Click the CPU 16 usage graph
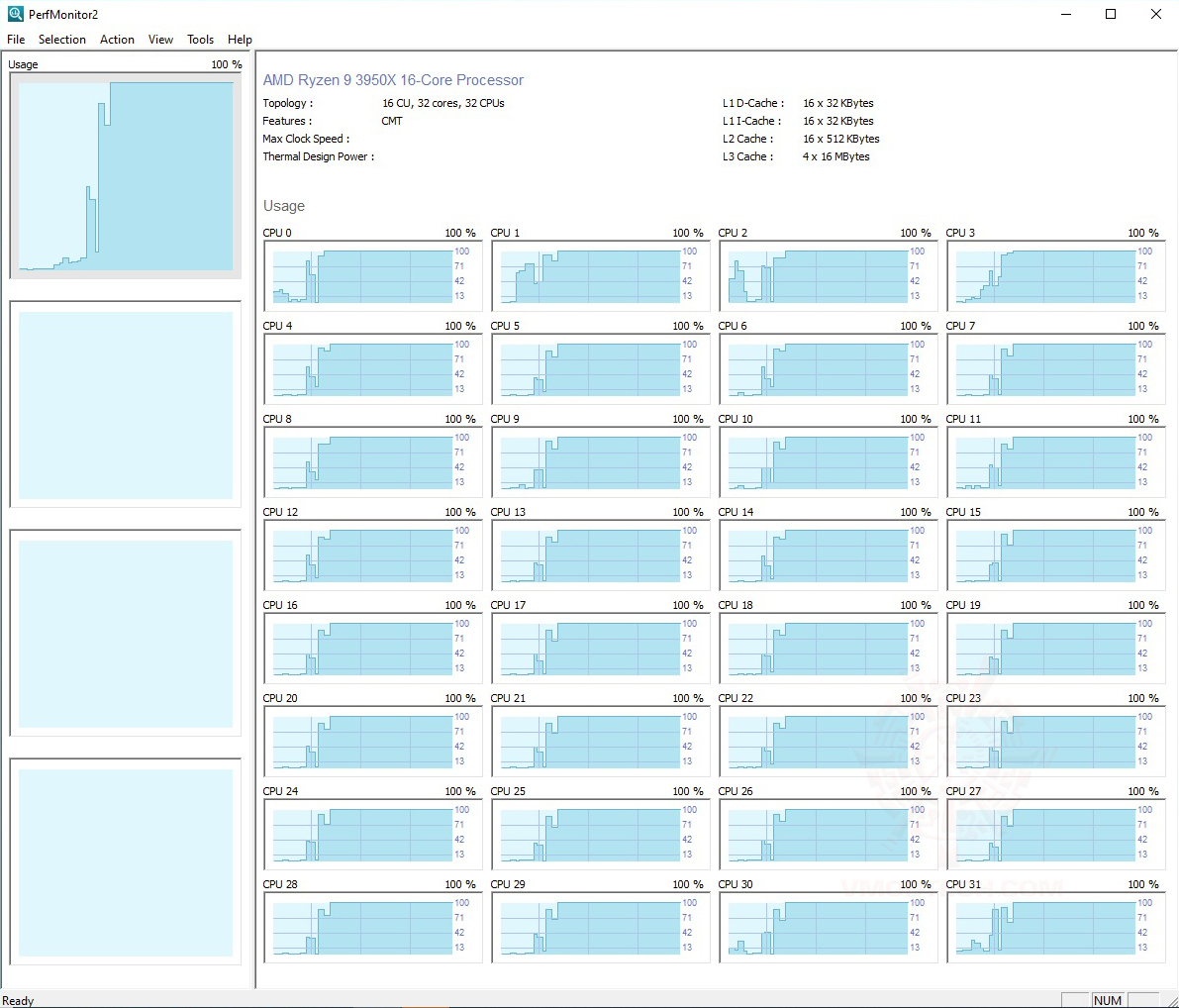The height and width of the screenshot is (1008, 1179). click(x=373, y=650)
